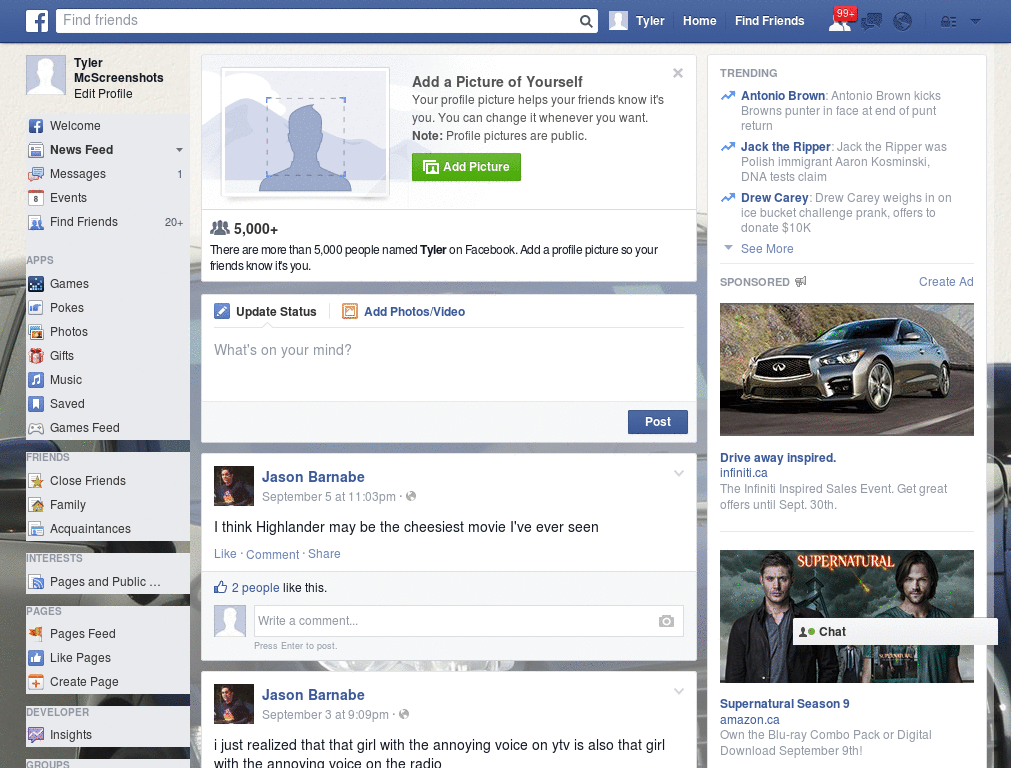Screen dimensions: 1024x768
Task: Click Jason Barnabe avatar on Highlander post
Action: click(x=234, y=486)
